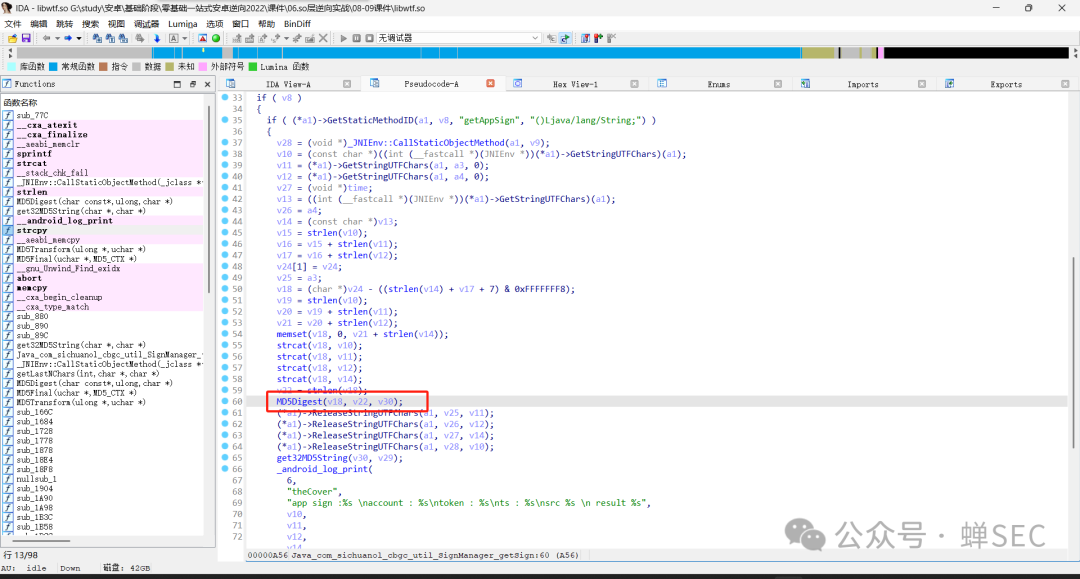Click the red triangle toolbar icon
The height and width of the screenshot is (579, 1080).
202,38
